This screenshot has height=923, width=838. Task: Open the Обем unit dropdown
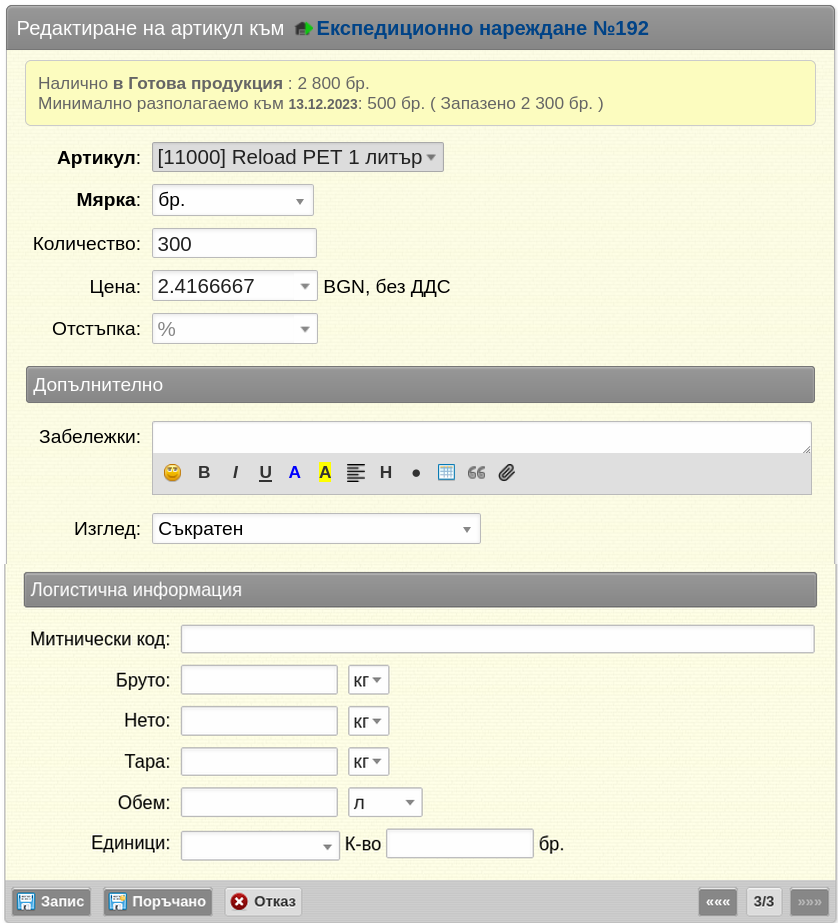coord(385,802)
